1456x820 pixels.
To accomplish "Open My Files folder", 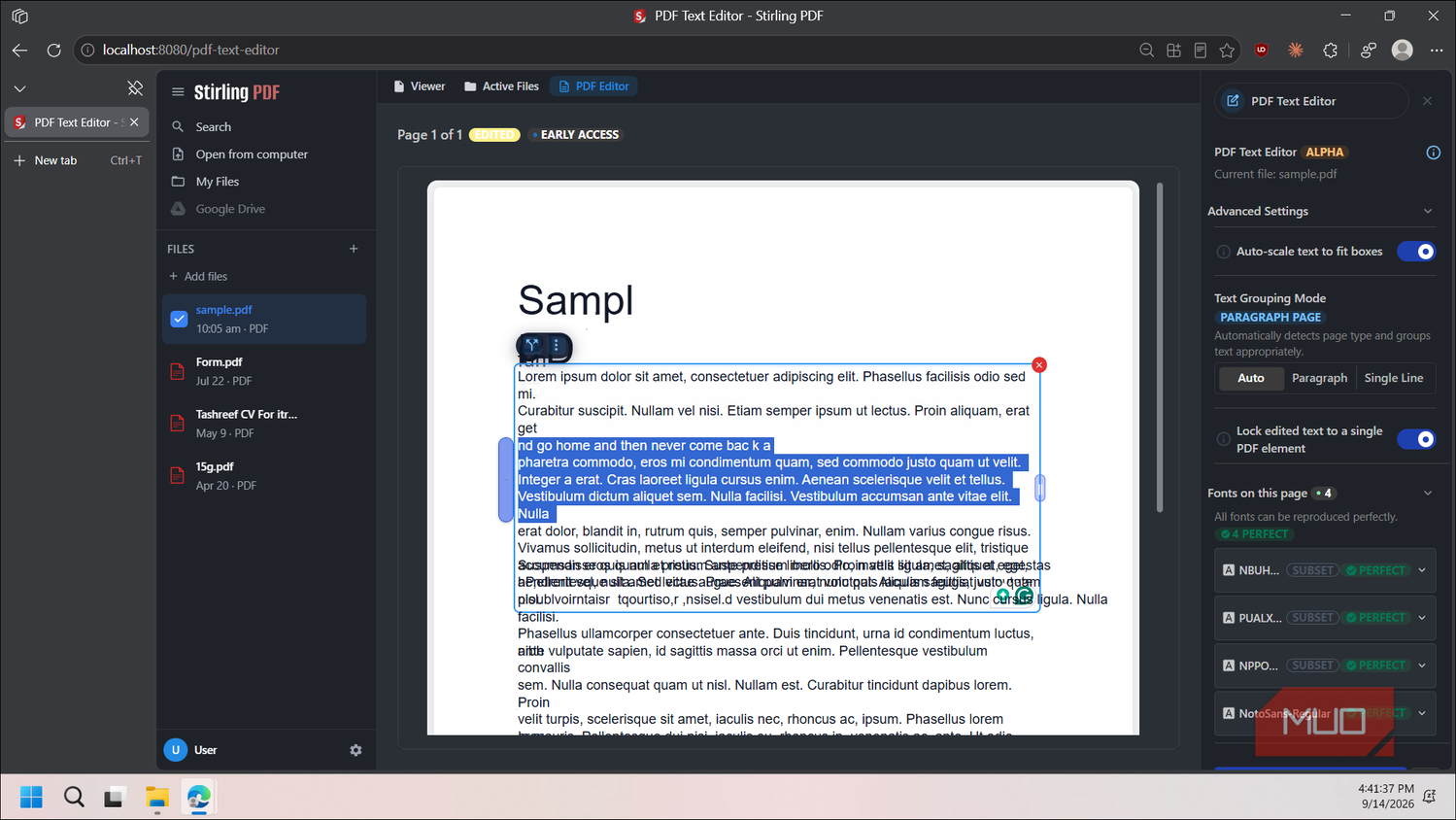I will [x=217, y=182].
